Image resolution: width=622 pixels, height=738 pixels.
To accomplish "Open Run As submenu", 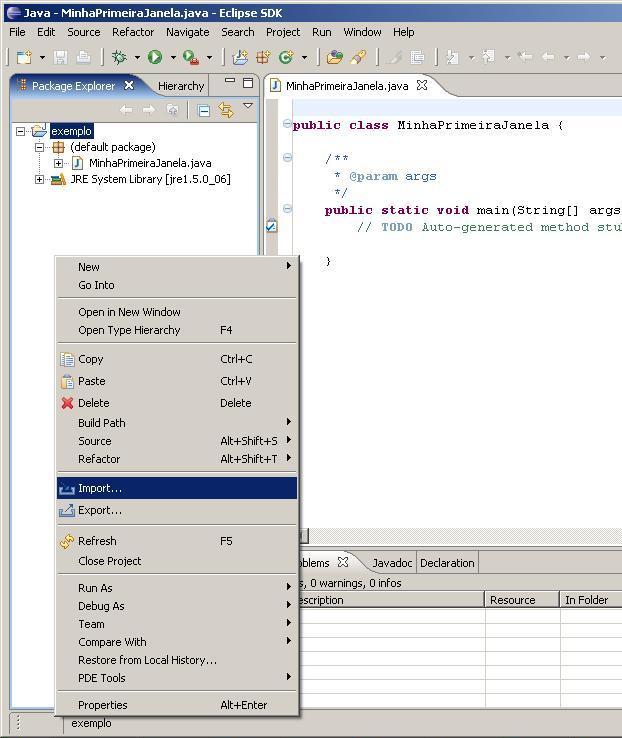I will (x=177, y=588).
